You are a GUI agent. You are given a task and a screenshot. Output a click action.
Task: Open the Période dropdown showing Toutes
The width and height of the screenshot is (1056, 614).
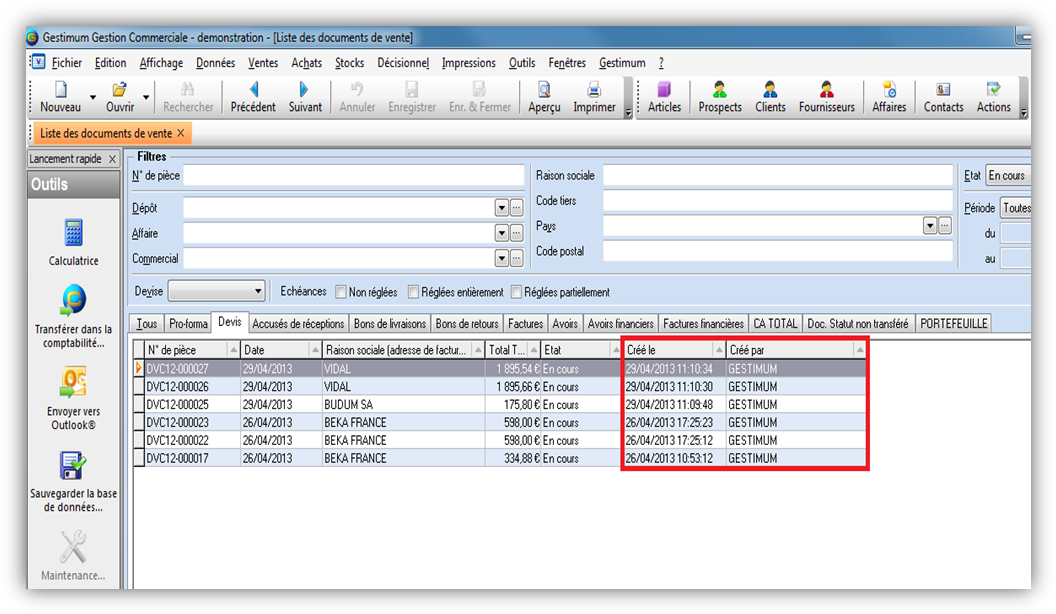[1016, 208]
